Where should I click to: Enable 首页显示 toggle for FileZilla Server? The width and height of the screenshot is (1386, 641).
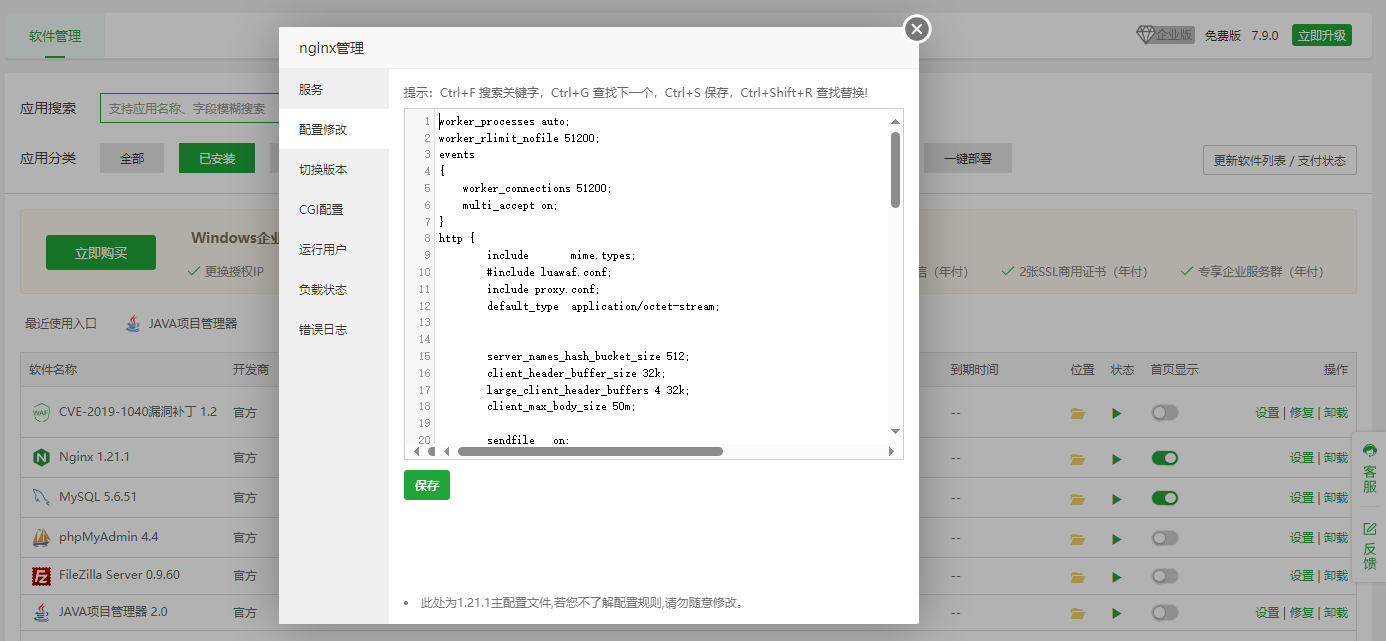pyautogui.click(x=1165, y=575)
